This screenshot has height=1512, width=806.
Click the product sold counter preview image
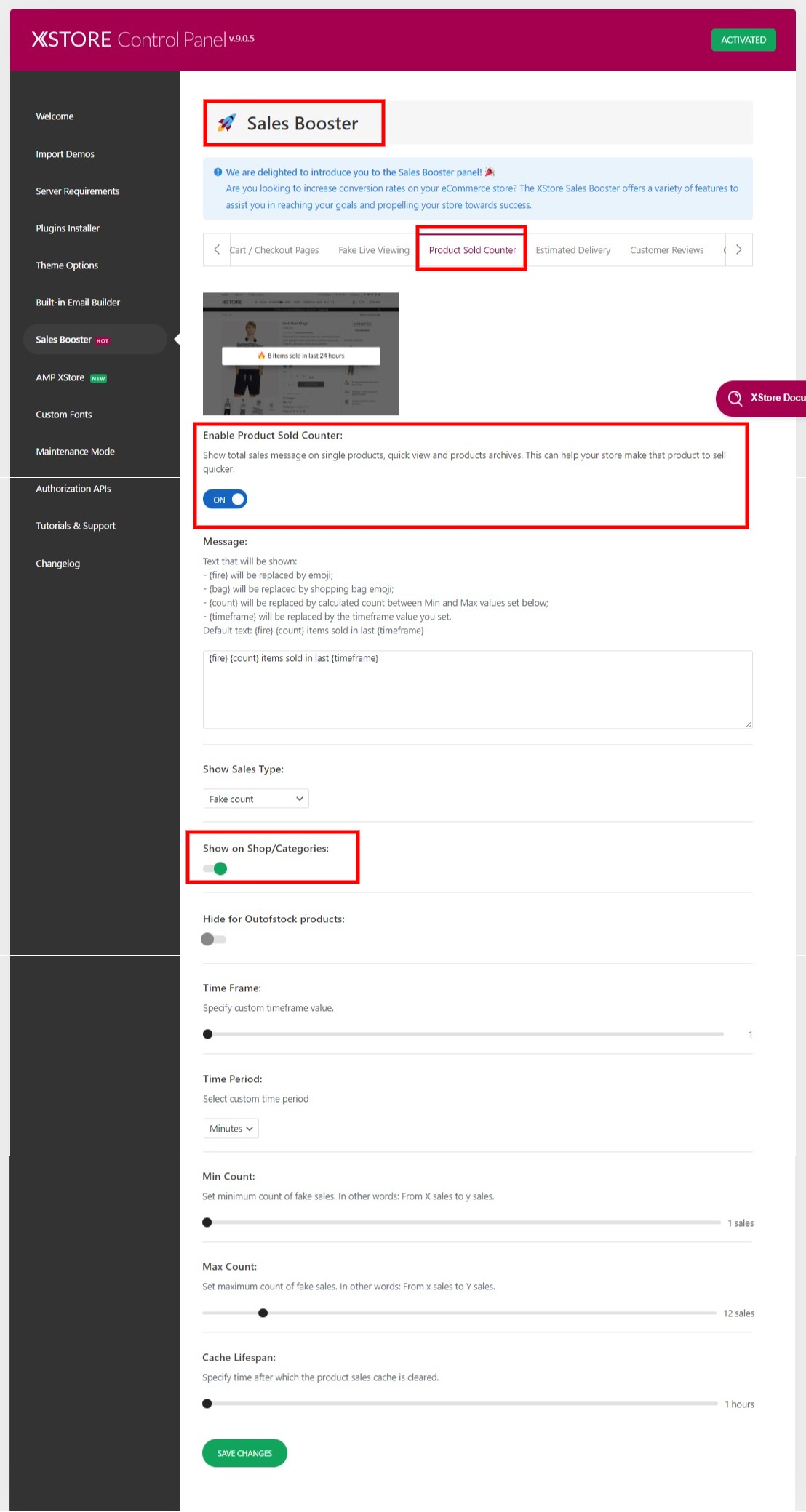(301, 354)
